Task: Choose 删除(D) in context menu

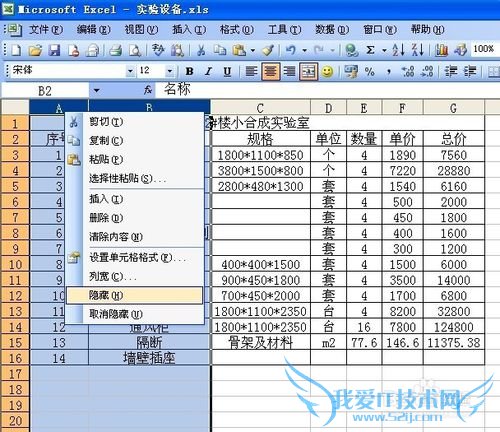Action: coord(135,218)
